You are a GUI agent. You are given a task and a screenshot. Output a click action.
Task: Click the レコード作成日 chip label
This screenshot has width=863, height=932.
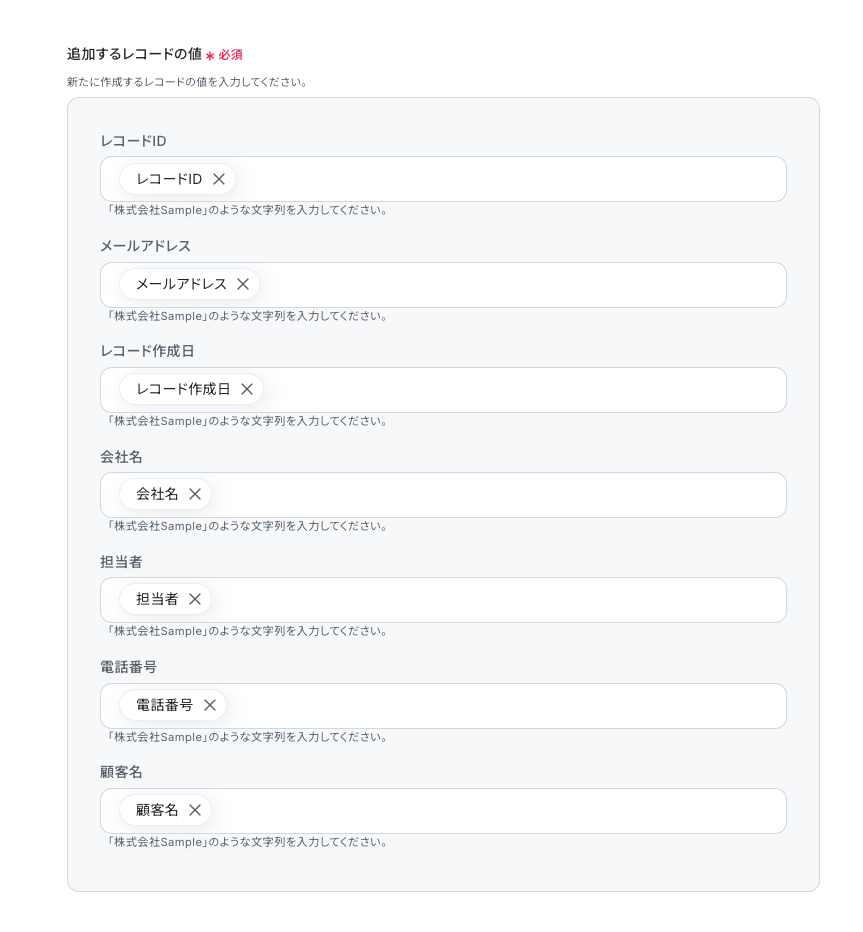coord(183,389)
